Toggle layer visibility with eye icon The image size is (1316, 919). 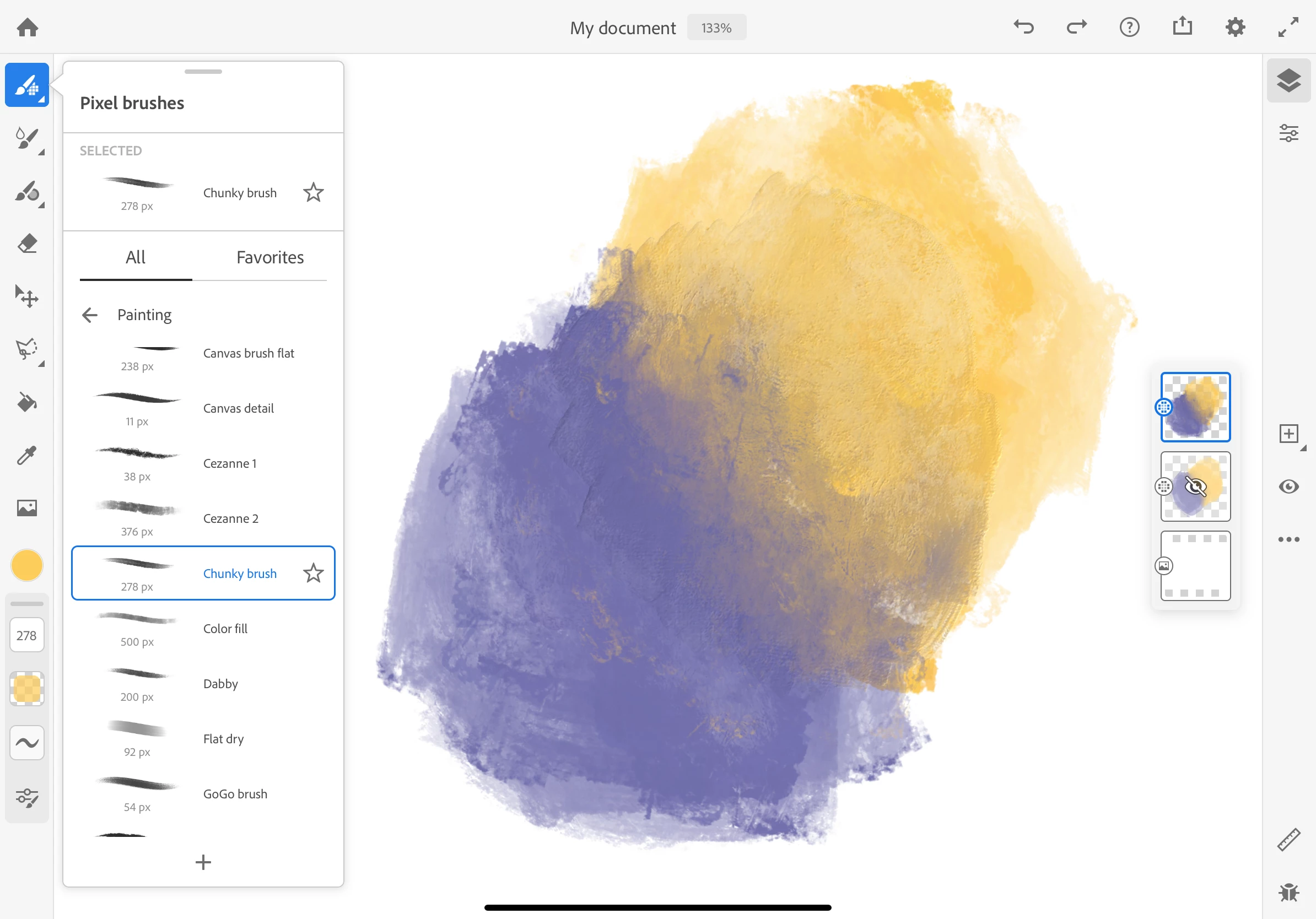coord(1288,487)
